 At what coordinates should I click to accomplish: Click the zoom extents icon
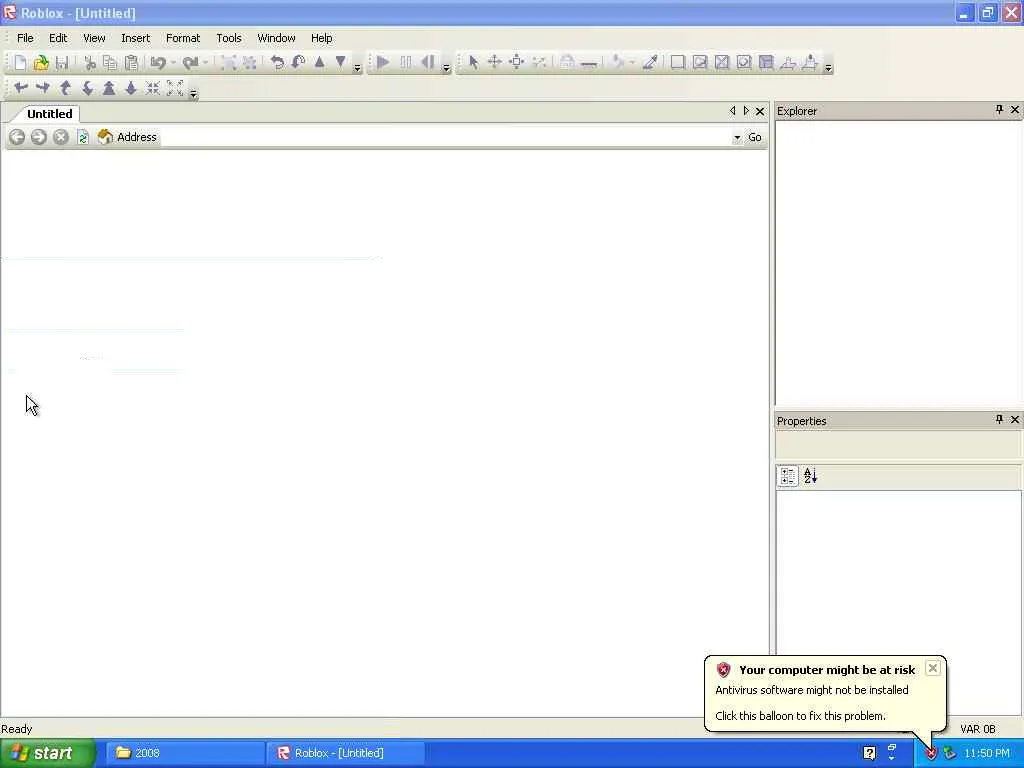pos(175,88)
